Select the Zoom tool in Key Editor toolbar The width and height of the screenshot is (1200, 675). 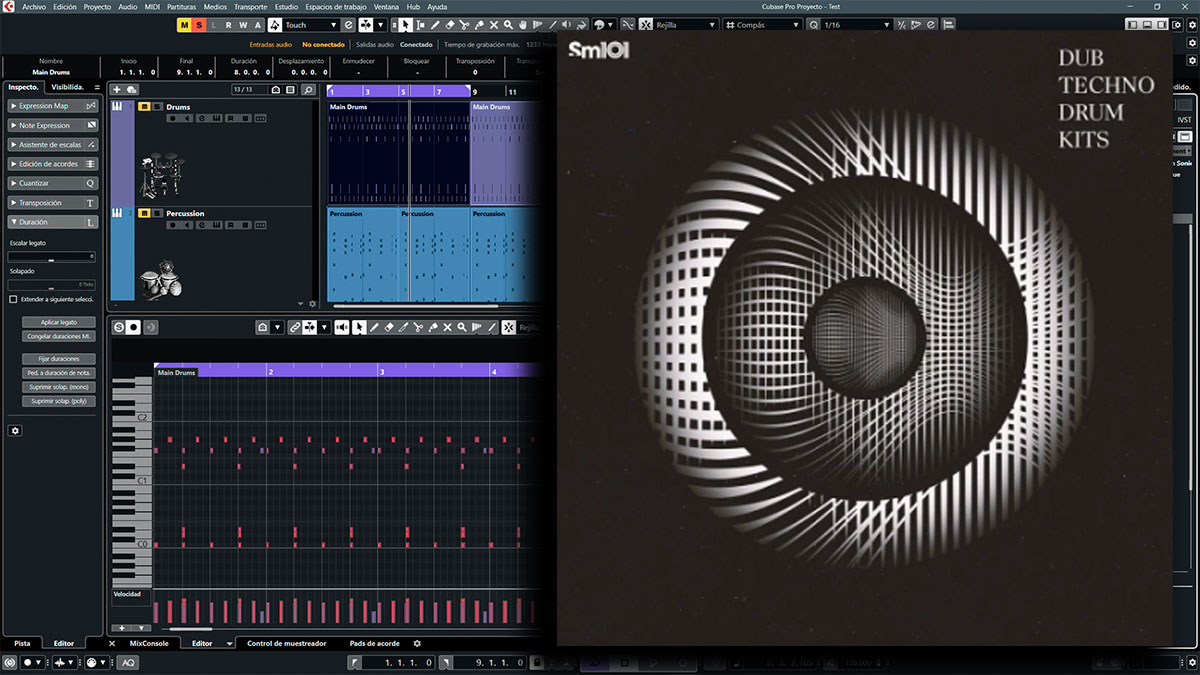(x=462, y=327)
